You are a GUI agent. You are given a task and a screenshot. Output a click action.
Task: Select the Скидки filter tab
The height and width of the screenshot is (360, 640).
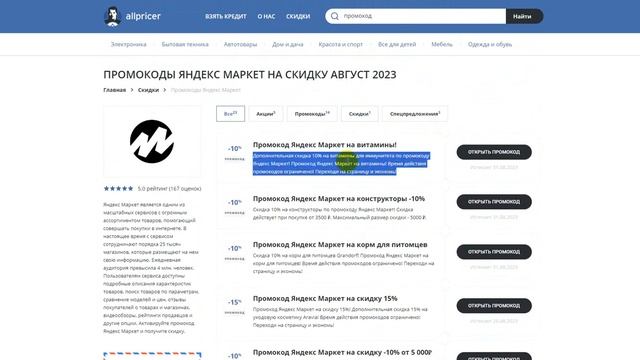[360, 114]
